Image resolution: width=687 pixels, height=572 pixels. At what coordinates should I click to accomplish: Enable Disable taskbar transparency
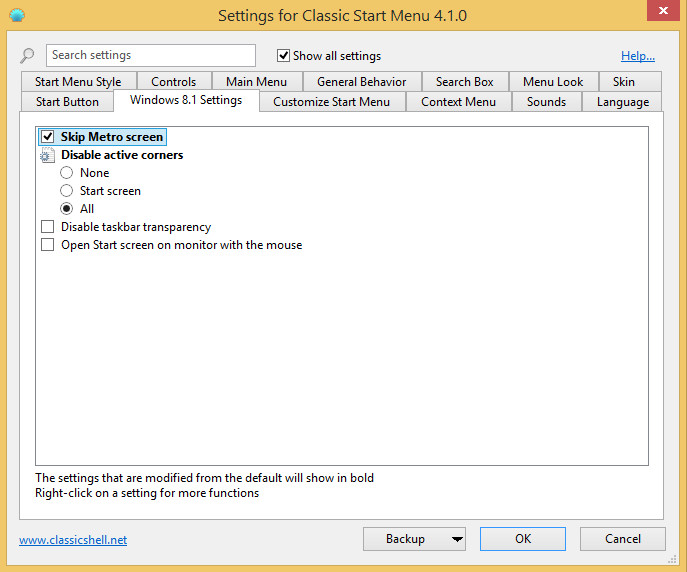(x=47, y=227)
